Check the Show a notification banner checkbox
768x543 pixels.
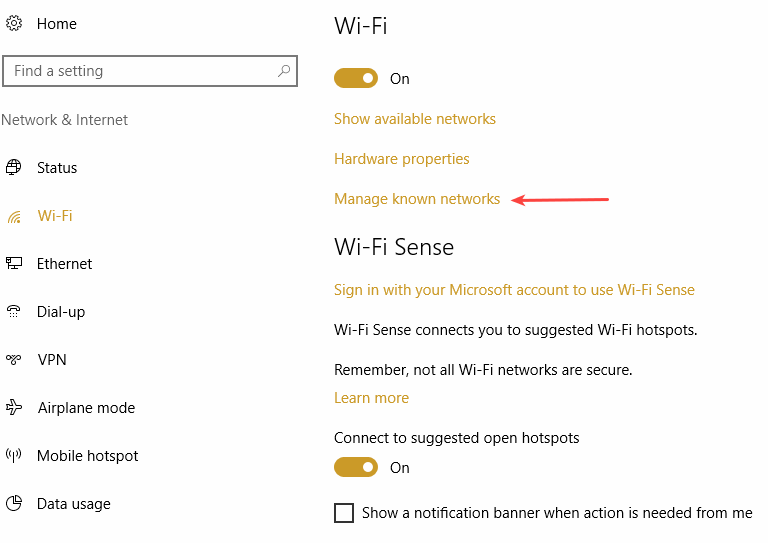click(x=344, y=513)
